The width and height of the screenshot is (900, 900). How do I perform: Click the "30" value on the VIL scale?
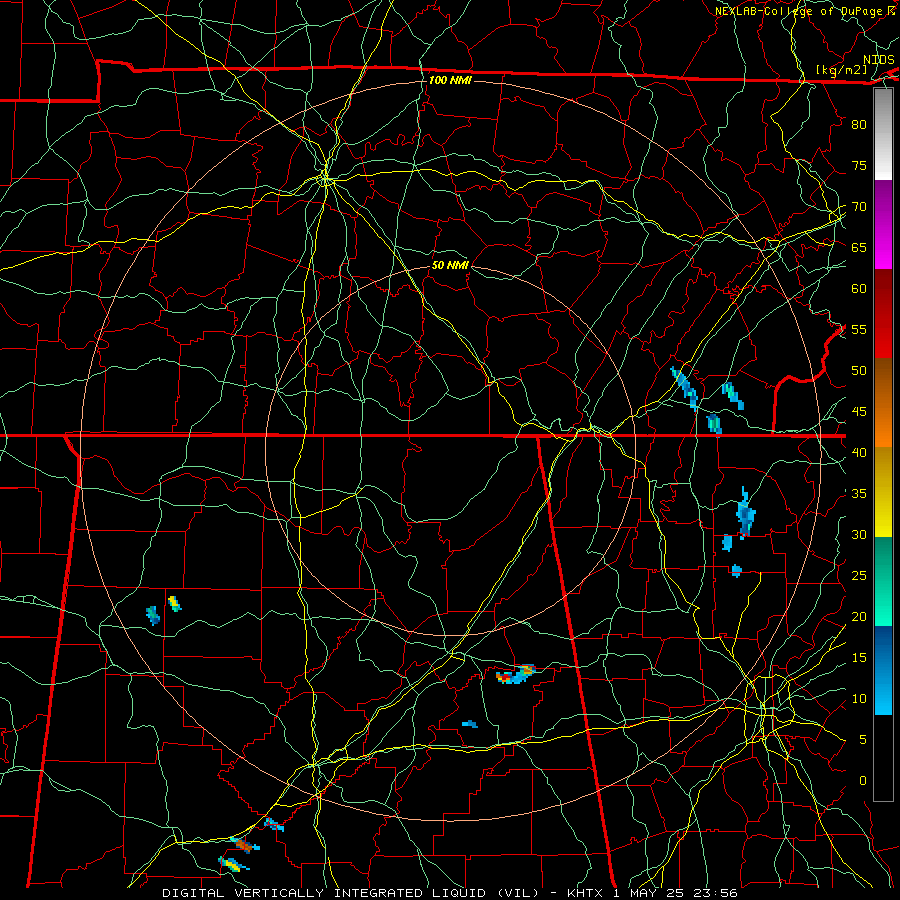click(x=859, y=535)
